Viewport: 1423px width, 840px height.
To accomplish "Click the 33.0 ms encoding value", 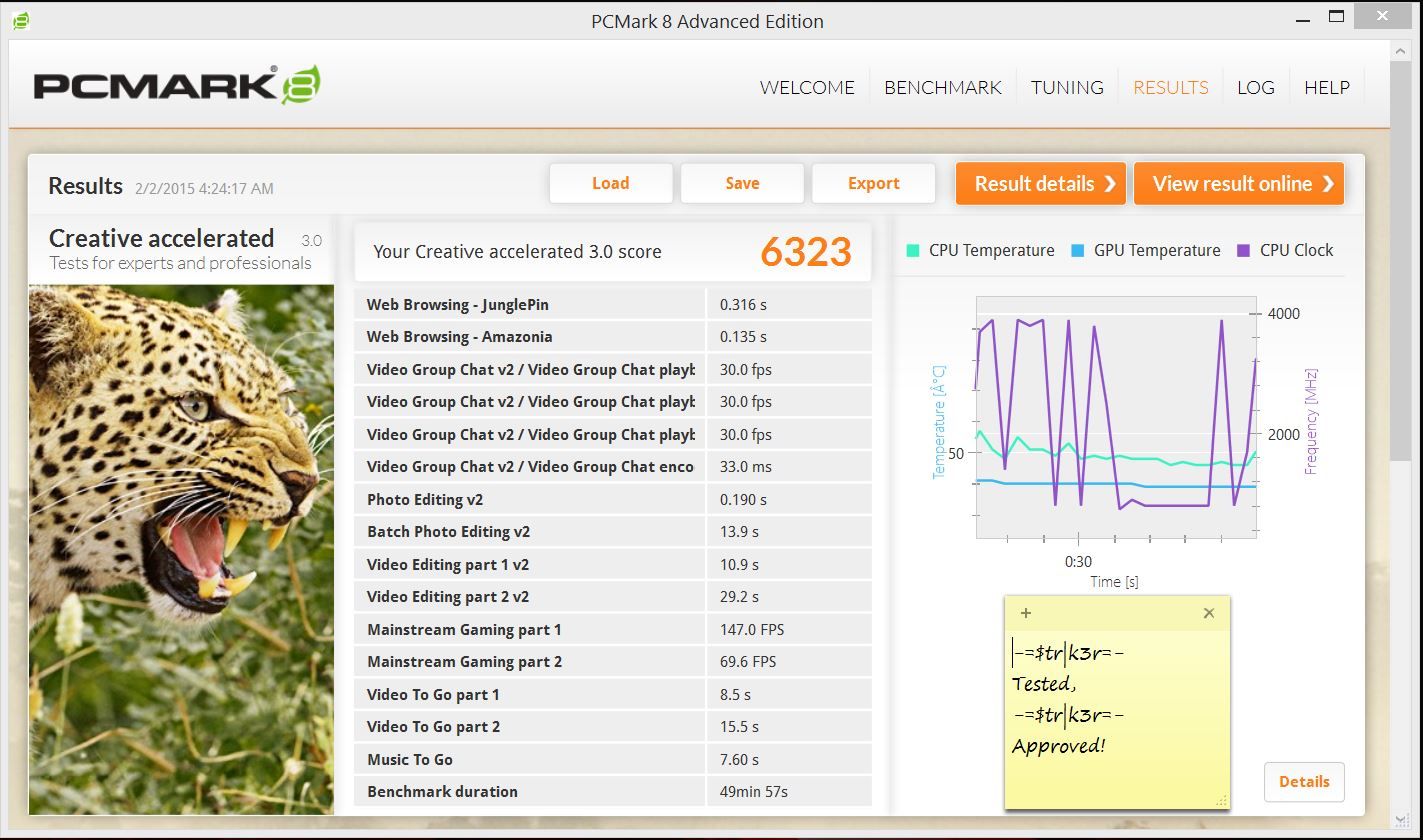I will pyautogui.click(x=746, y=467).
